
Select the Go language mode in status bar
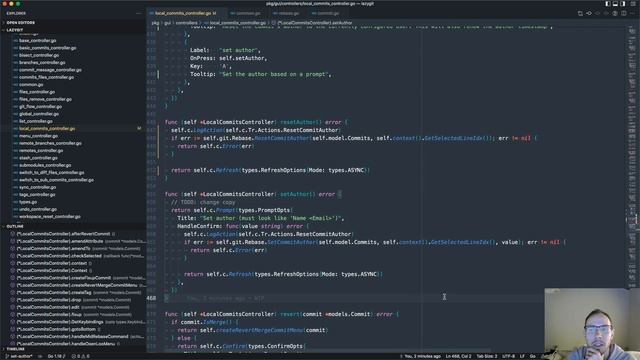click(x=533, y=356)
